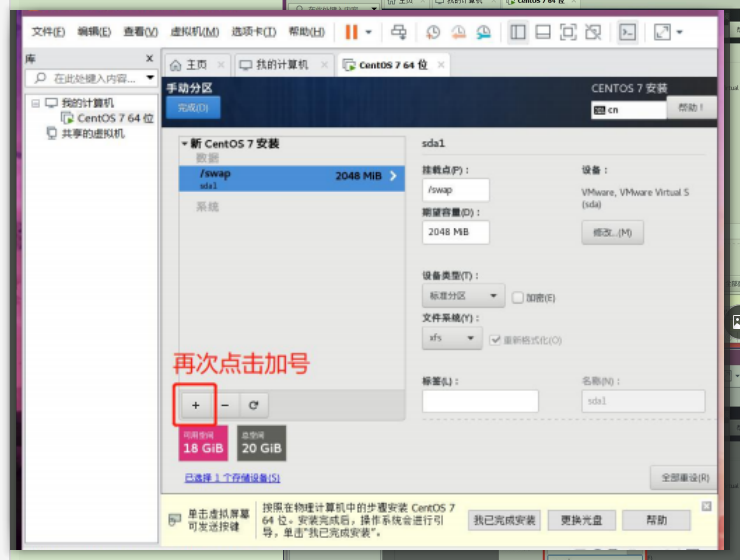Open the 帮助(H) menu

coord(307,32)
